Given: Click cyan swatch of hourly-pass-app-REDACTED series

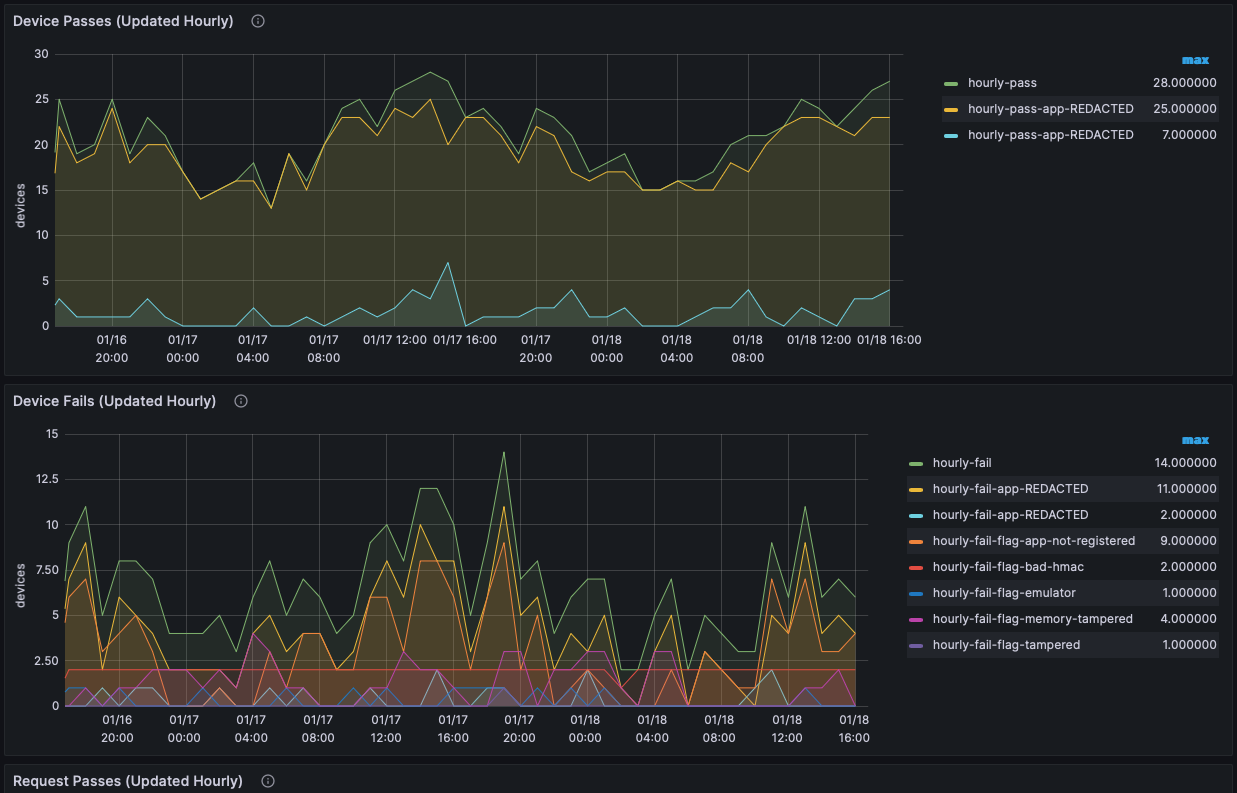Looking at the screenshot, I should 951,135.
